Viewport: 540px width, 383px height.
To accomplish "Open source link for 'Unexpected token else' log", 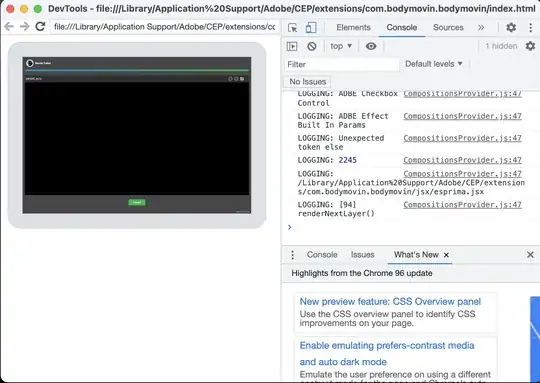I will (x=462, y=138).
